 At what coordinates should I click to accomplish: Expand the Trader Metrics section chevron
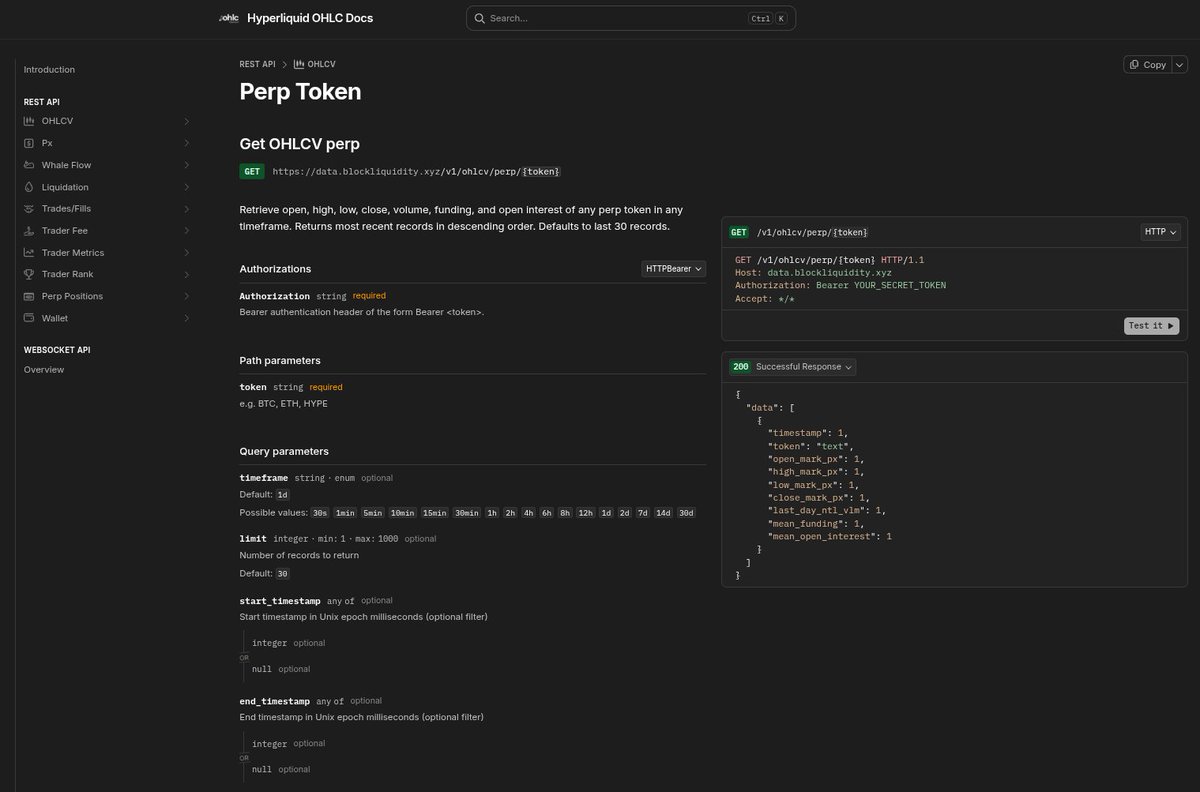[x=186, y=253]
